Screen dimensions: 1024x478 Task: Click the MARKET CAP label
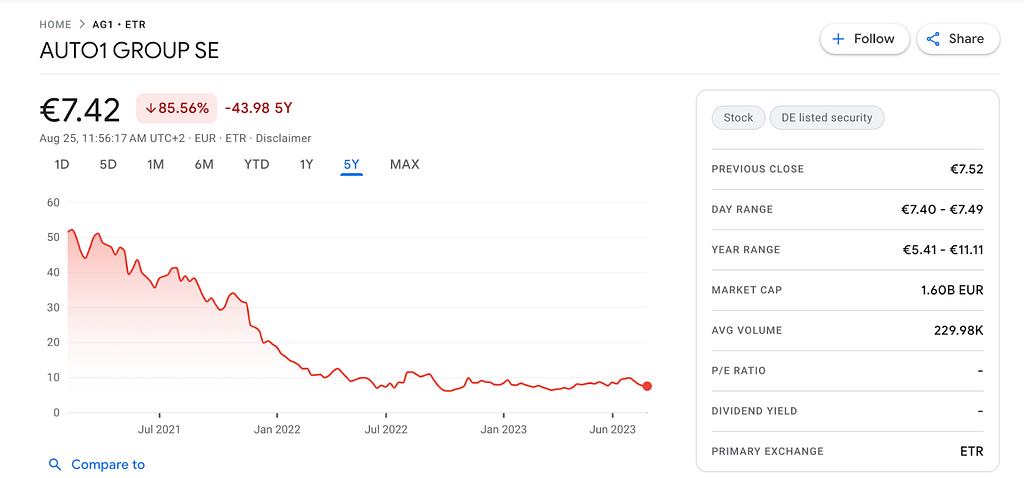point(746,290)
